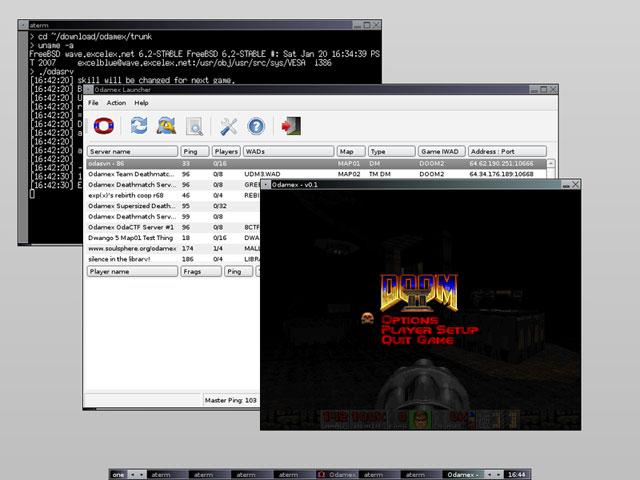The image size is (640, 480).
Task: Click the exit door toolbar icon
Action: 291,126
